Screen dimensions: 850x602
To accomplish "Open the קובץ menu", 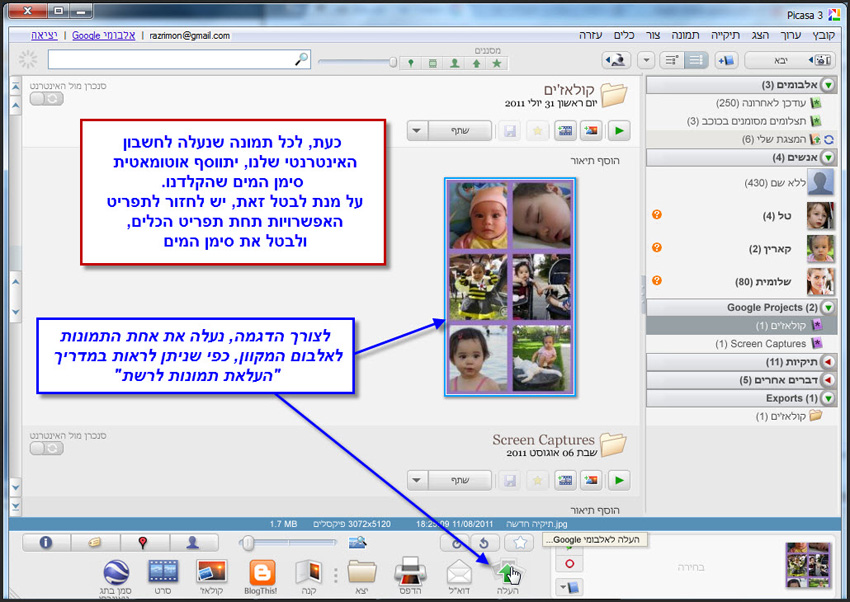I will pyautogui.click(x=823, y=35).
